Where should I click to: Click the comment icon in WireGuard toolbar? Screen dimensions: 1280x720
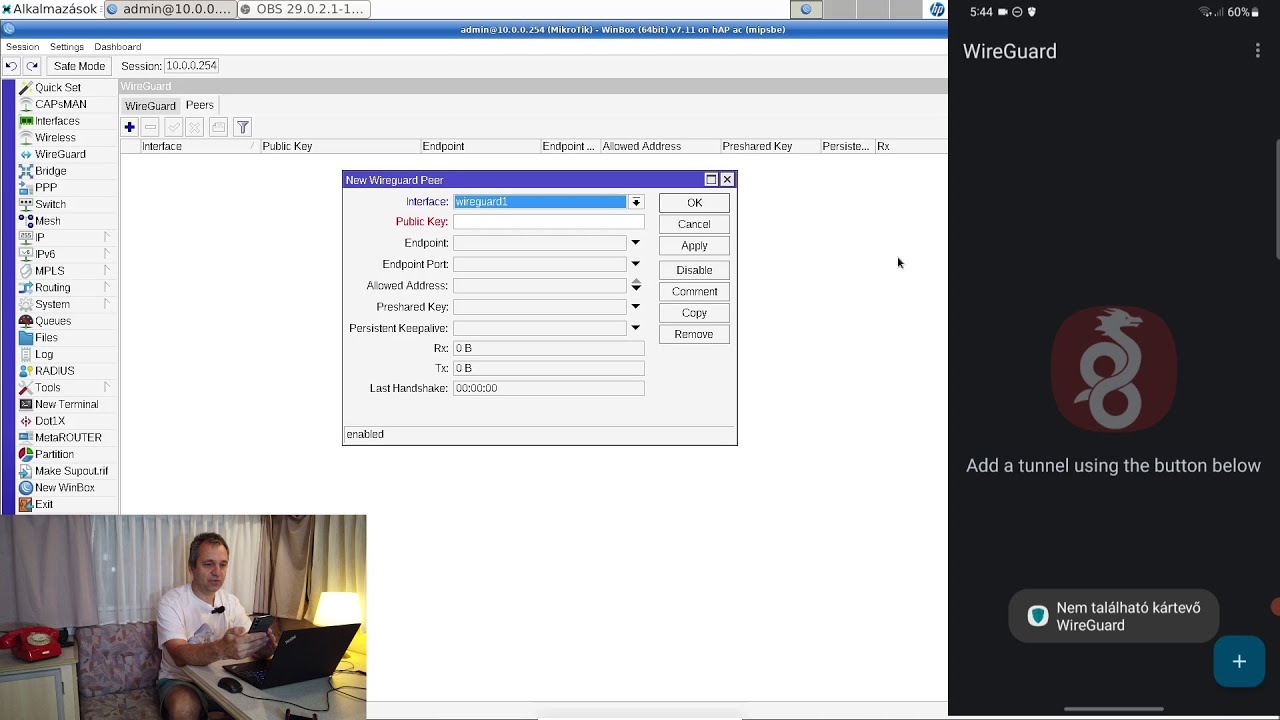coord(218,127)
